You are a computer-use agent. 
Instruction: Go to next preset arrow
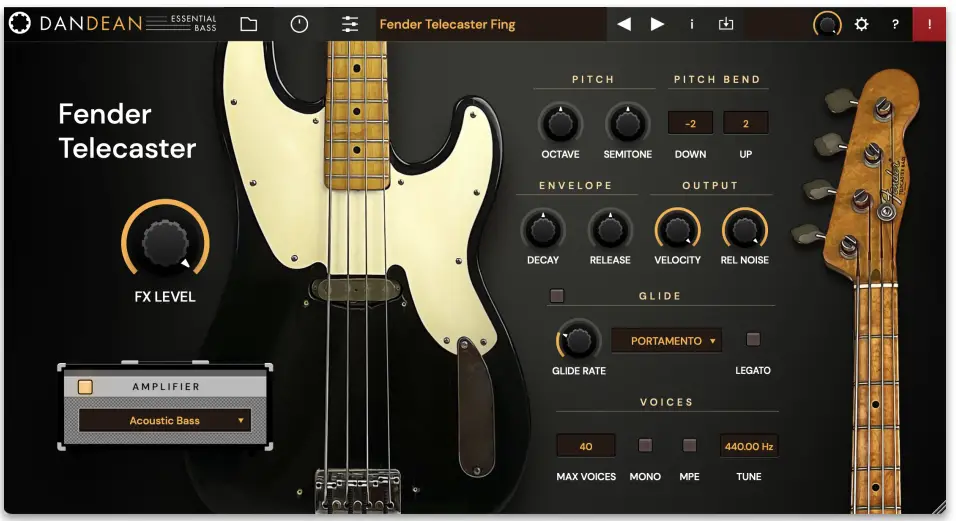657,24
